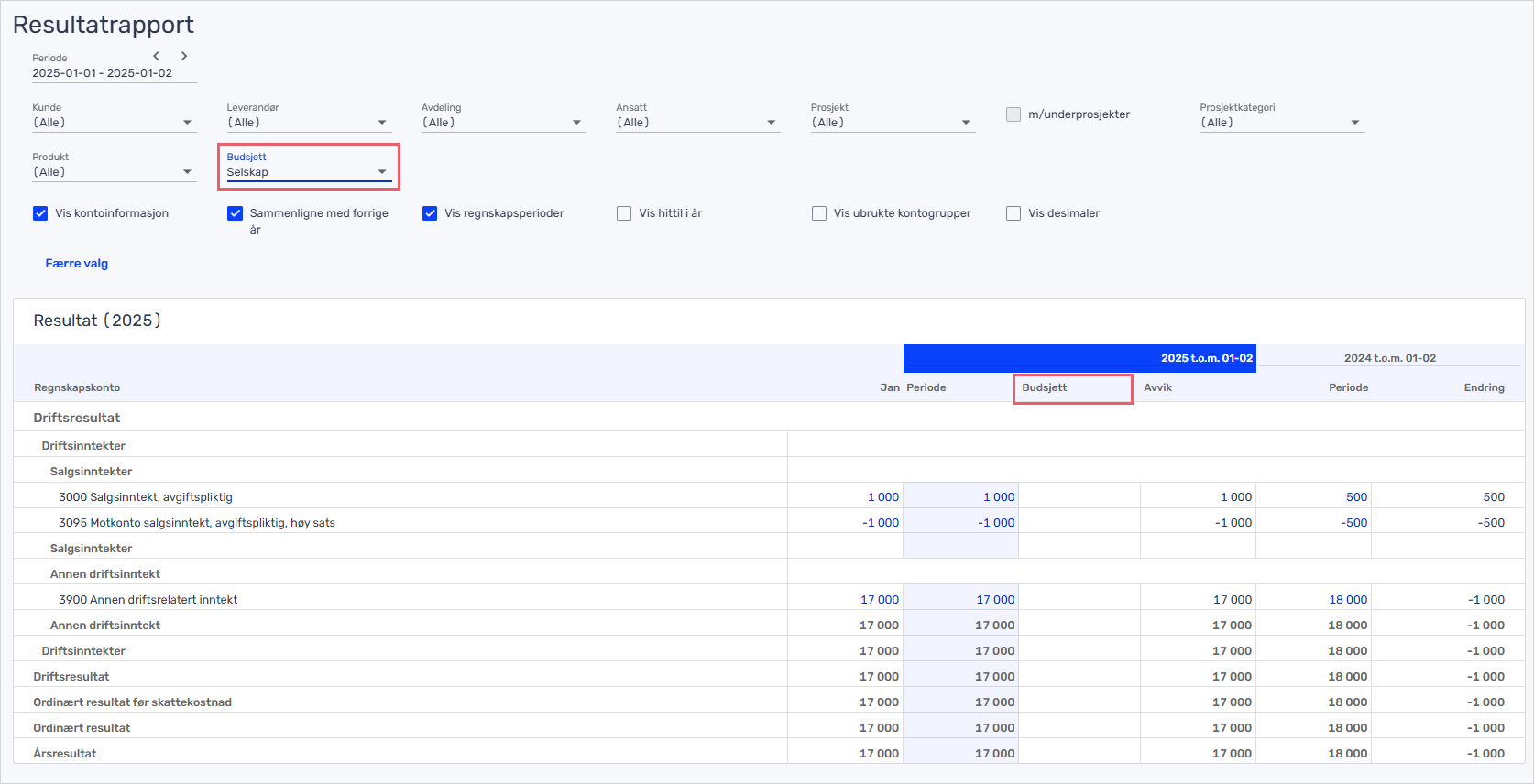Image resolution: width=1534 pixels, height=784 pixels.
Task: Uncheck Sammenligne med forrige år
Action: click(236, 213)
